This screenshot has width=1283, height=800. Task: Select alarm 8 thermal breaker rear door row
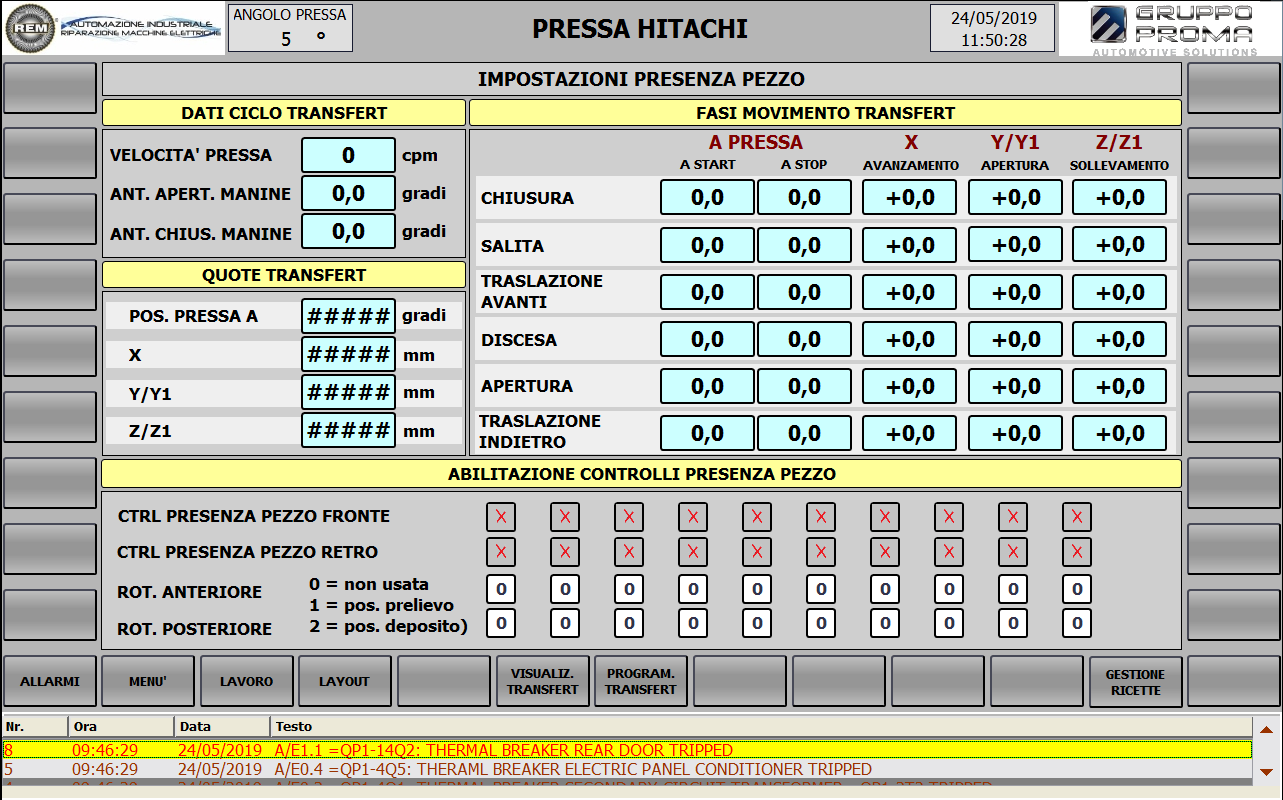point(627,750)
